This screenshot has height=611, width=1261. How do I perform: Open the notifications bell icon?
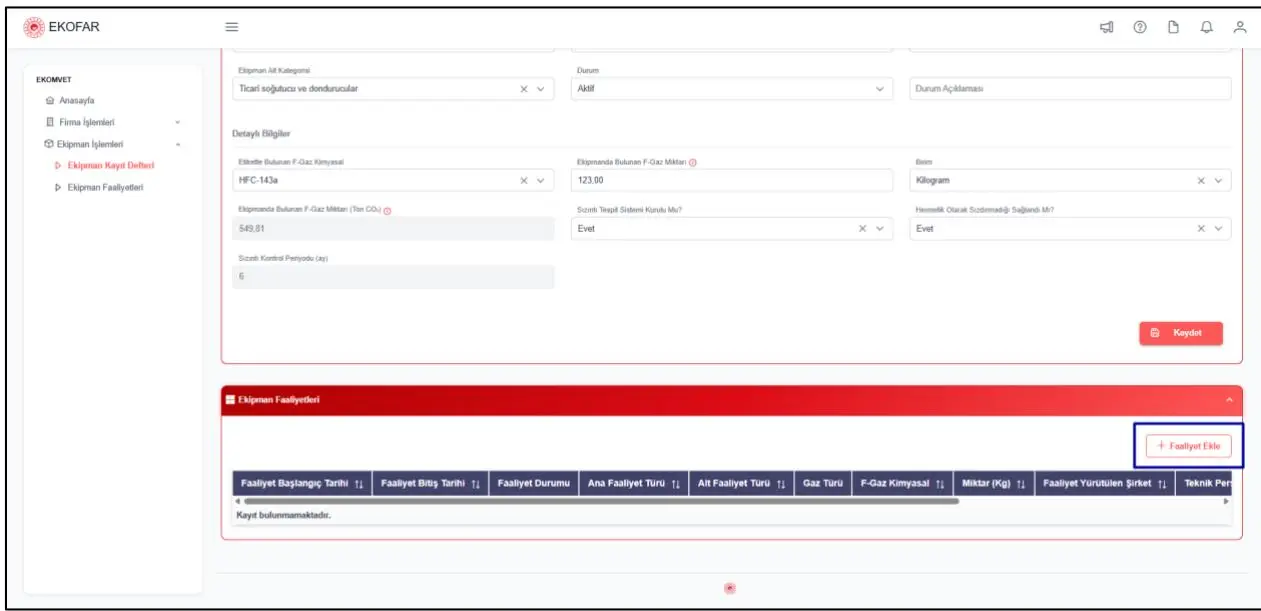(x=1207, y=27)
